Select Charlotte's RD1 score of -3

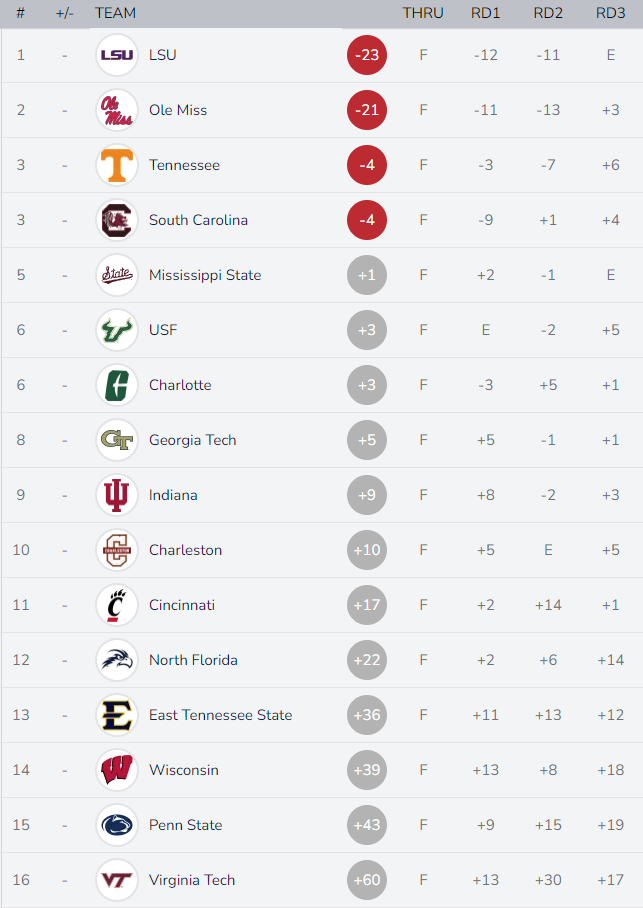[x=485, y=385]
